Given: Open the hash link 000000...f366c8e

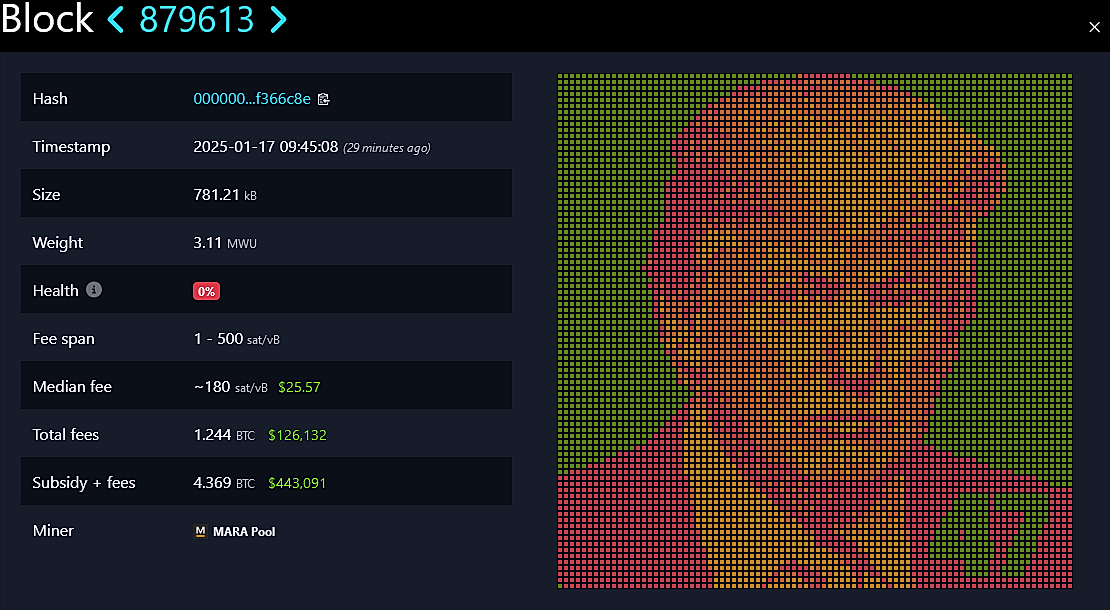Looking at the screenshot, I should tap(252, 99).
